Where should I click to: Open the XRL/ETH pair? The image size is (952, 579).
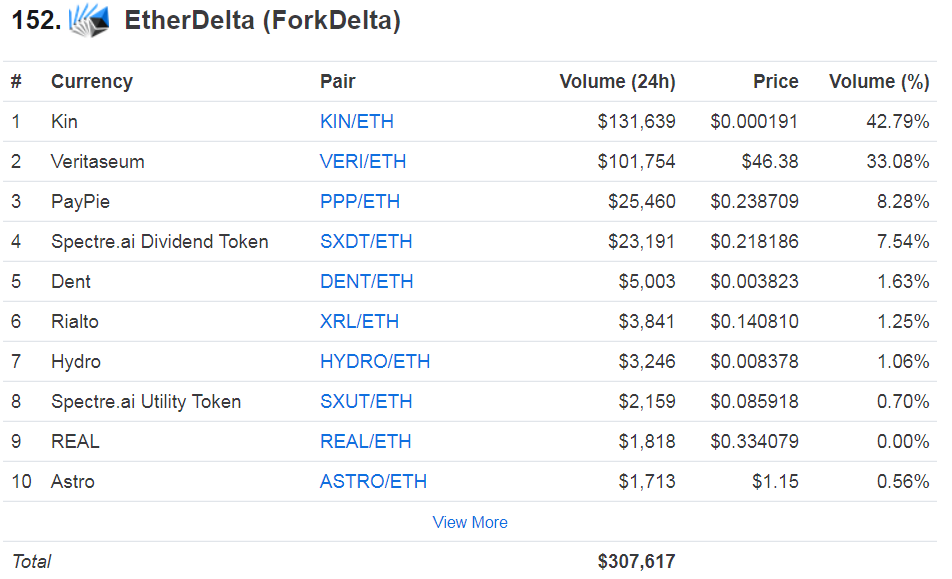click(x=359, y=322)
